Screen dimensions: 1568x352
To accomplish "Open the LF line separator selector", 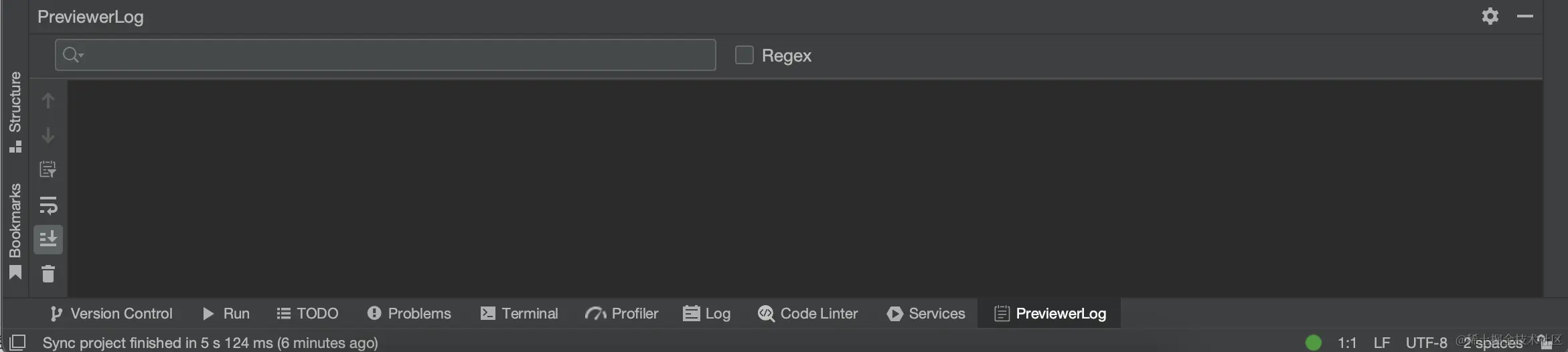I will pos(1382,343).
